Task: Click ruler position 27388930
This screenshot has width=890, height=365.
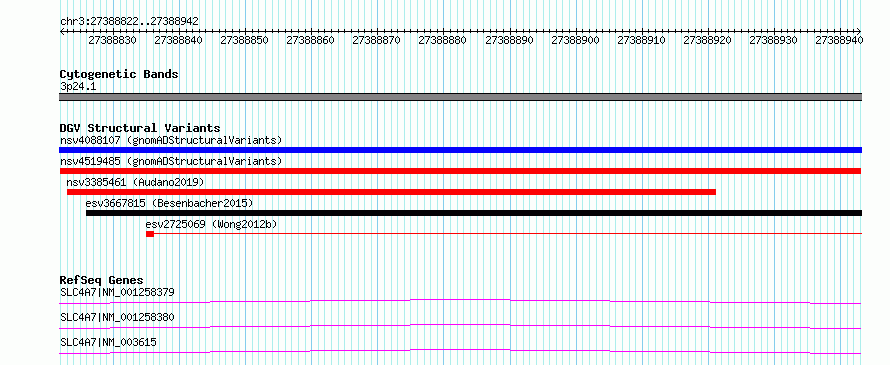Action: click(x=773, y=40)
